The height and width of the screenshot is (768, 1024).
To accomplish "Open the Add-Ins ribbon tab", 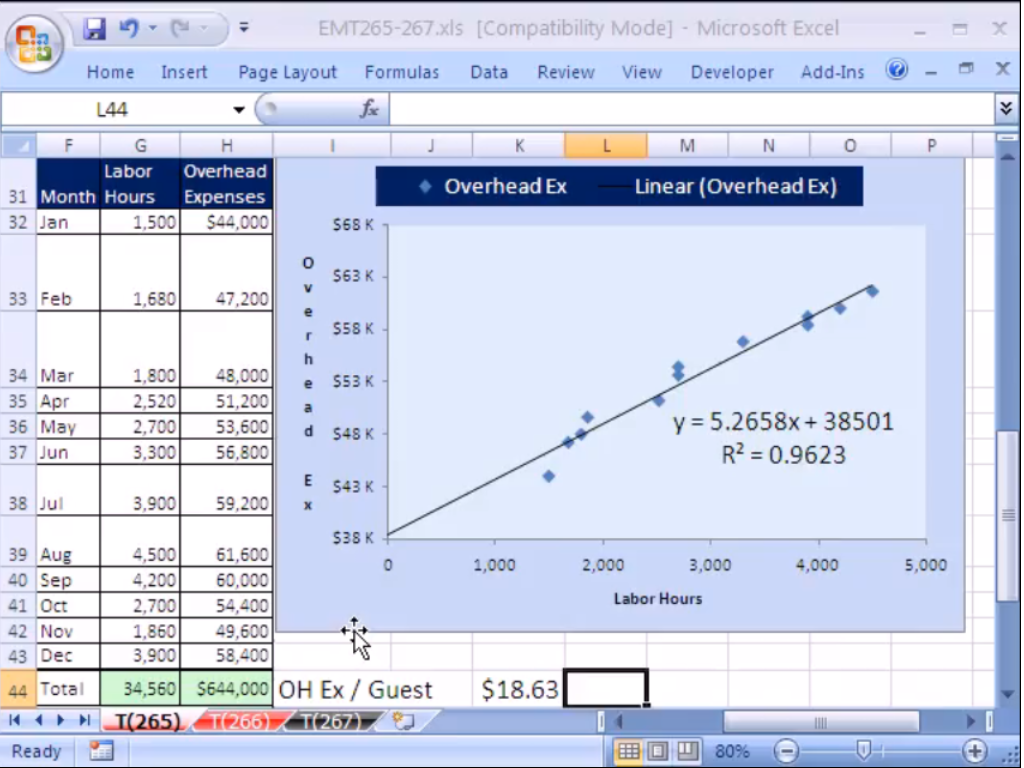I will click(833, 72).
